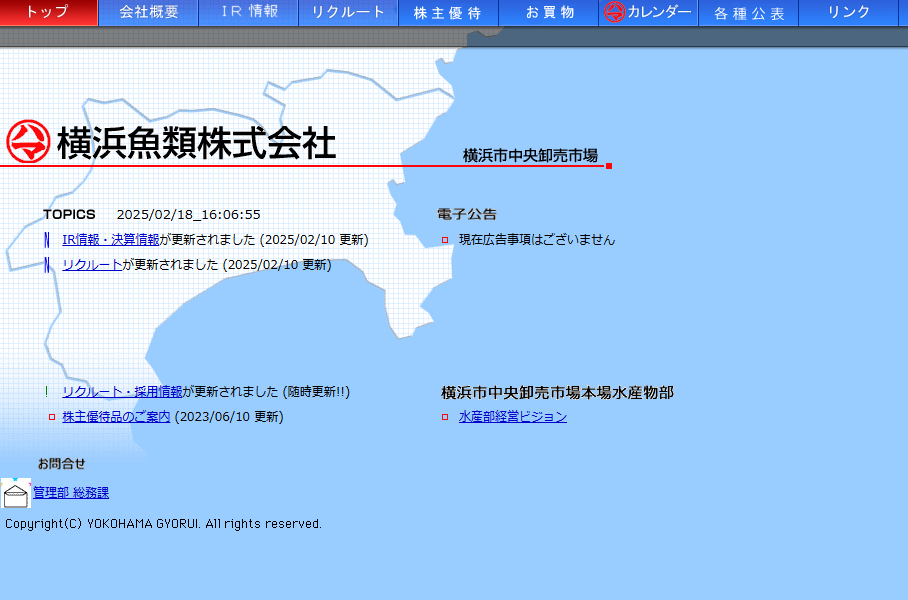
Task: Visit the リクルート・採用情報 link
Action: pyautogui.click(x=122, y=392)
